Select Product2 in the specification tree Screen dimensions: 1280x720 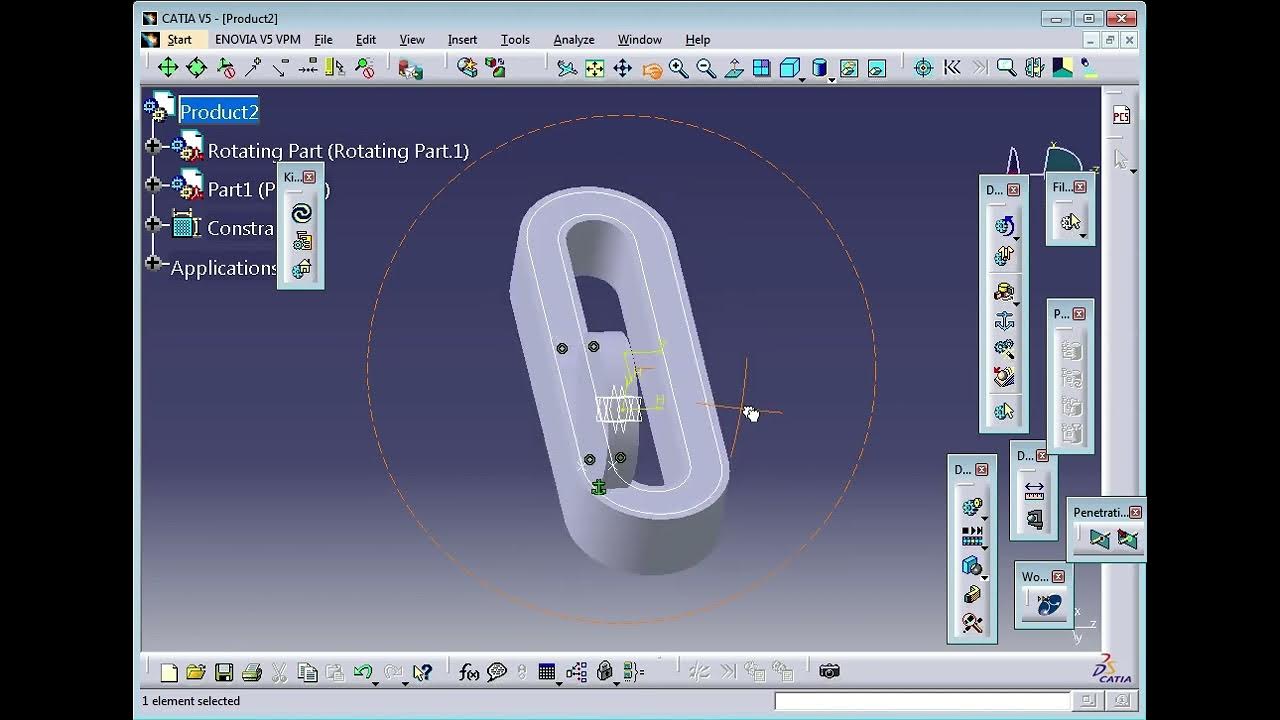[x=219, y=112]
